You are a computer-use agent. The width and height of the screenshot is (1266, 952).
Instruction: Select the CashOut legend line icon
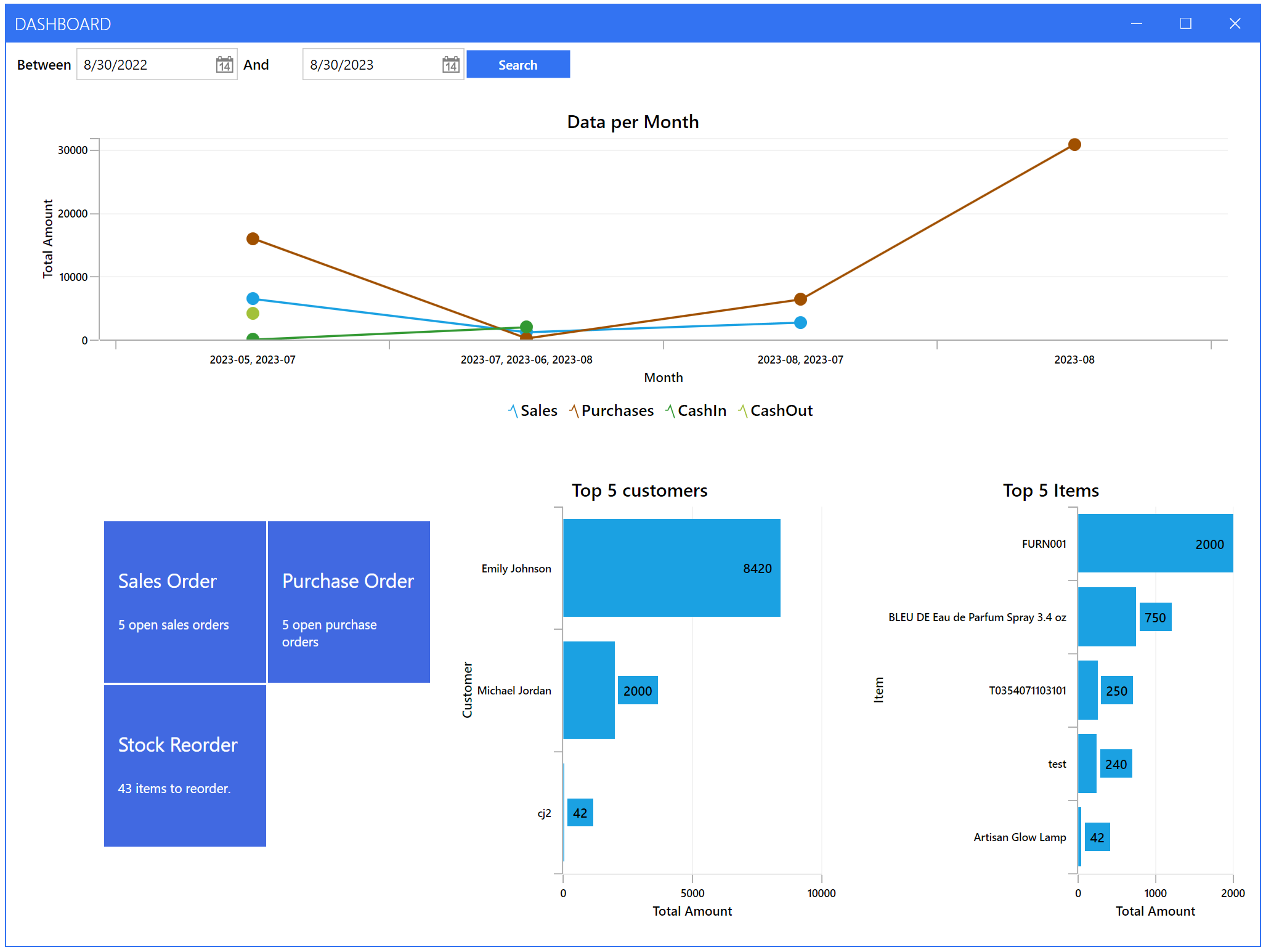(x=744, y=410)
